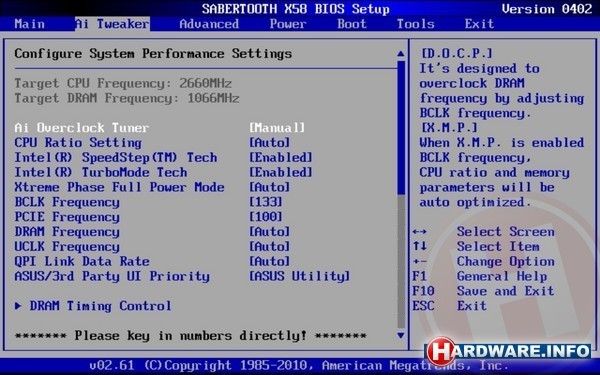Open DRAM Frequency Auto option

point(269,232)
